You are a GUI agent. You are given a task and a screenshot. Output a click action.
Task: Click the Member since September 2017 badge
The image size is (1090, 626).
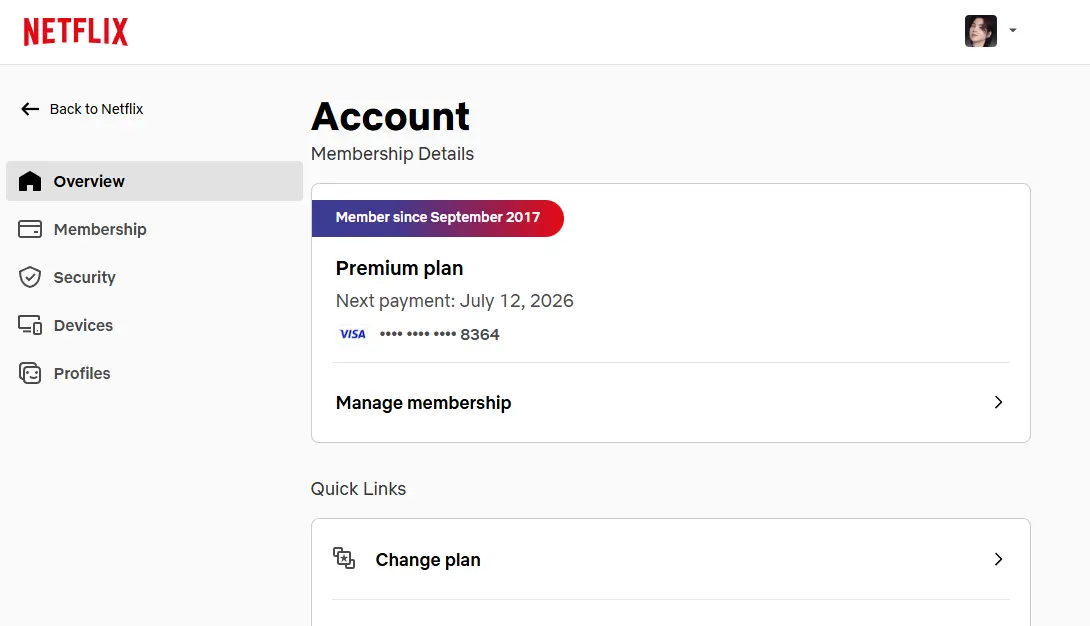pos(438,218)
